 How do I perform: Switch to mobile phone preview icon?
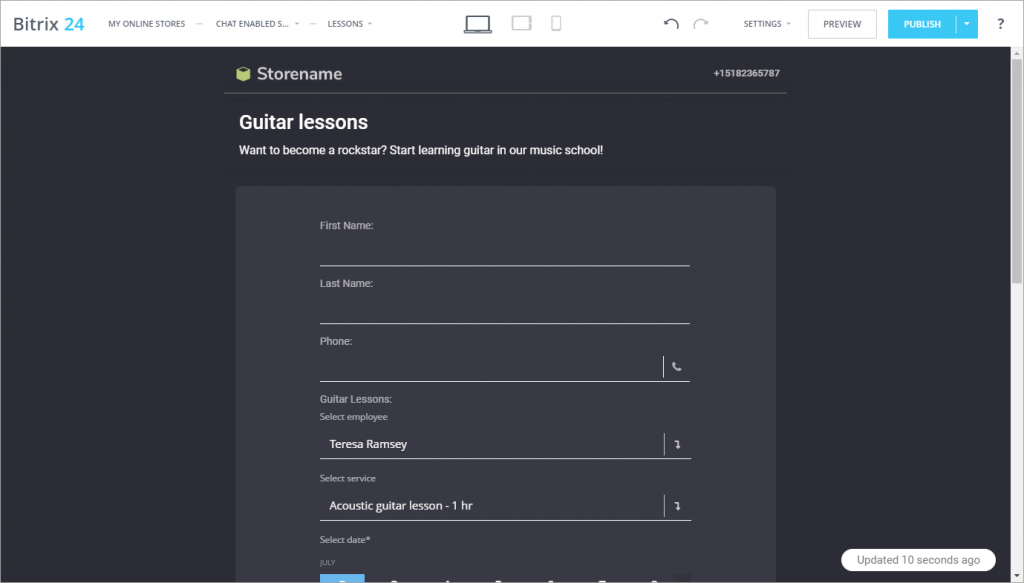pos(556,24)
